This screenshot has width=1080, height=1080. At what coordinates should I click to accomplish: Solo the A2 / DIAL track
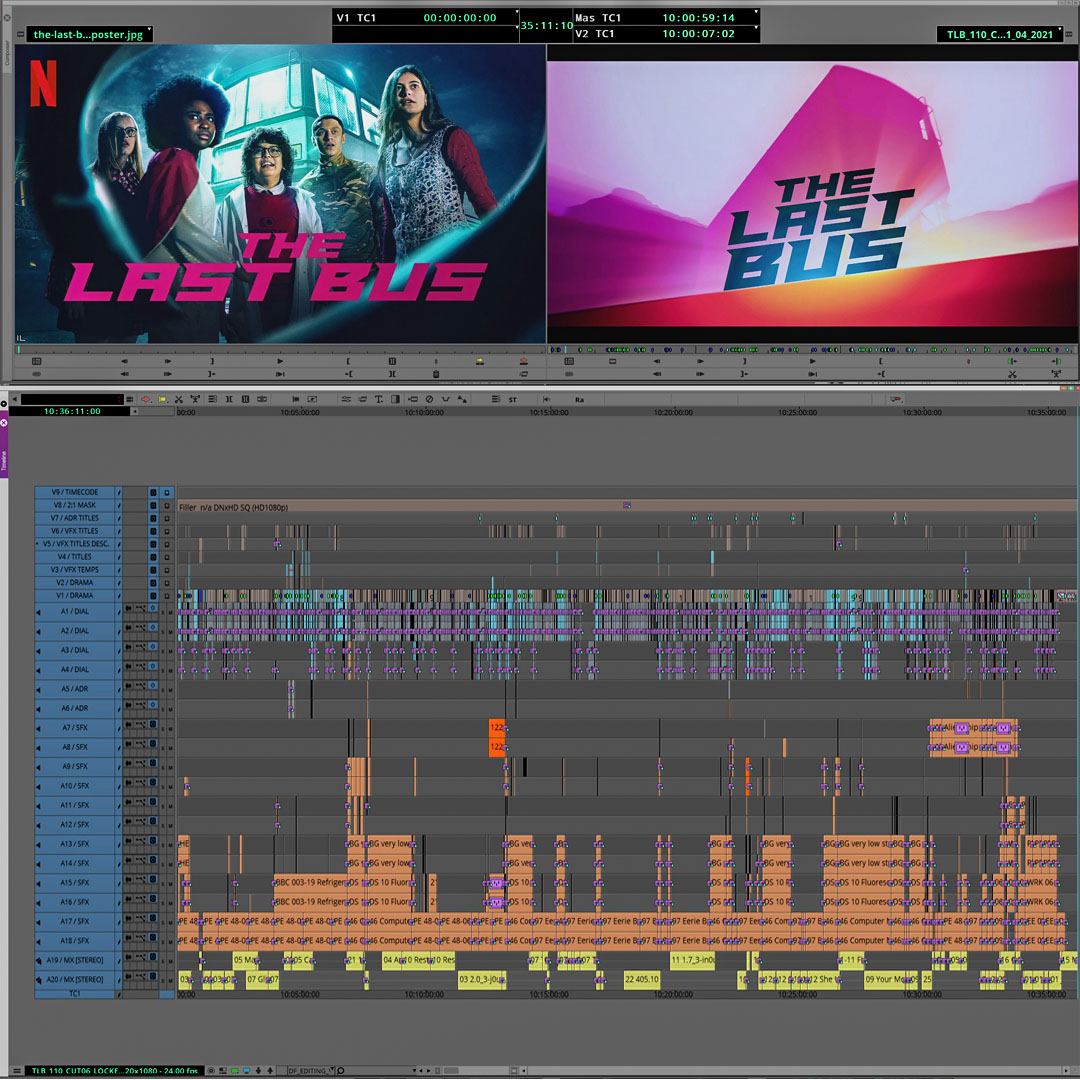(163, 632)
